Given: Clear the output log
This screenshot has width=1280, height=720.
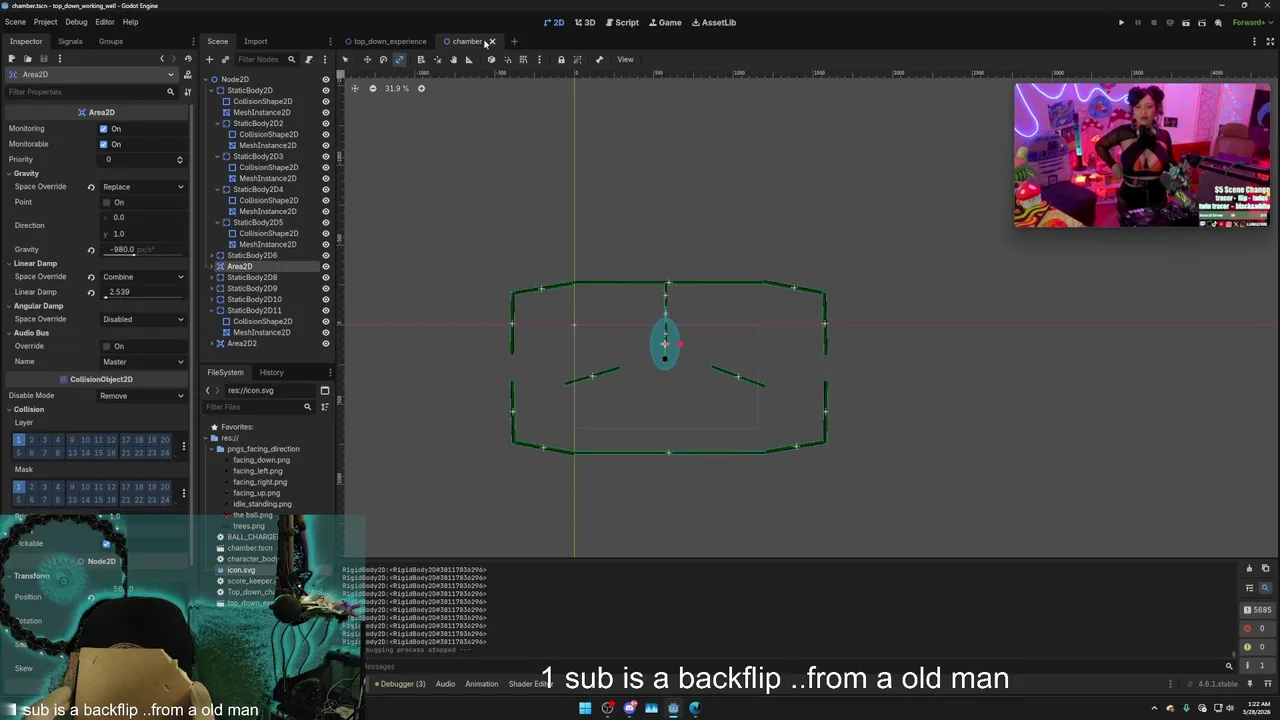Looking at the screenshot, I should pyautogui.click(x=1249, y=568).
